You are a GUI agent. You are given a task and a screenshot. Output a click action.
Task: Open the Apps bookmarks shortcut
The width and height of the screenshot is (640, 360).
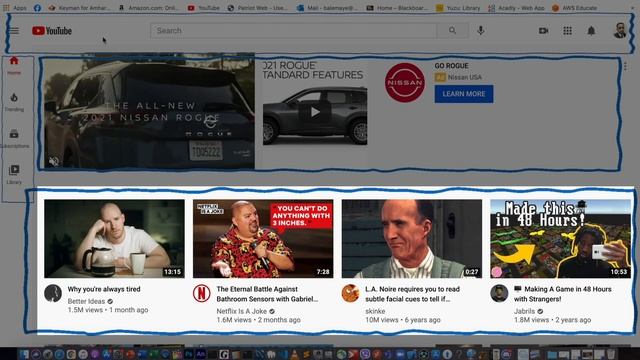(15, 8)
